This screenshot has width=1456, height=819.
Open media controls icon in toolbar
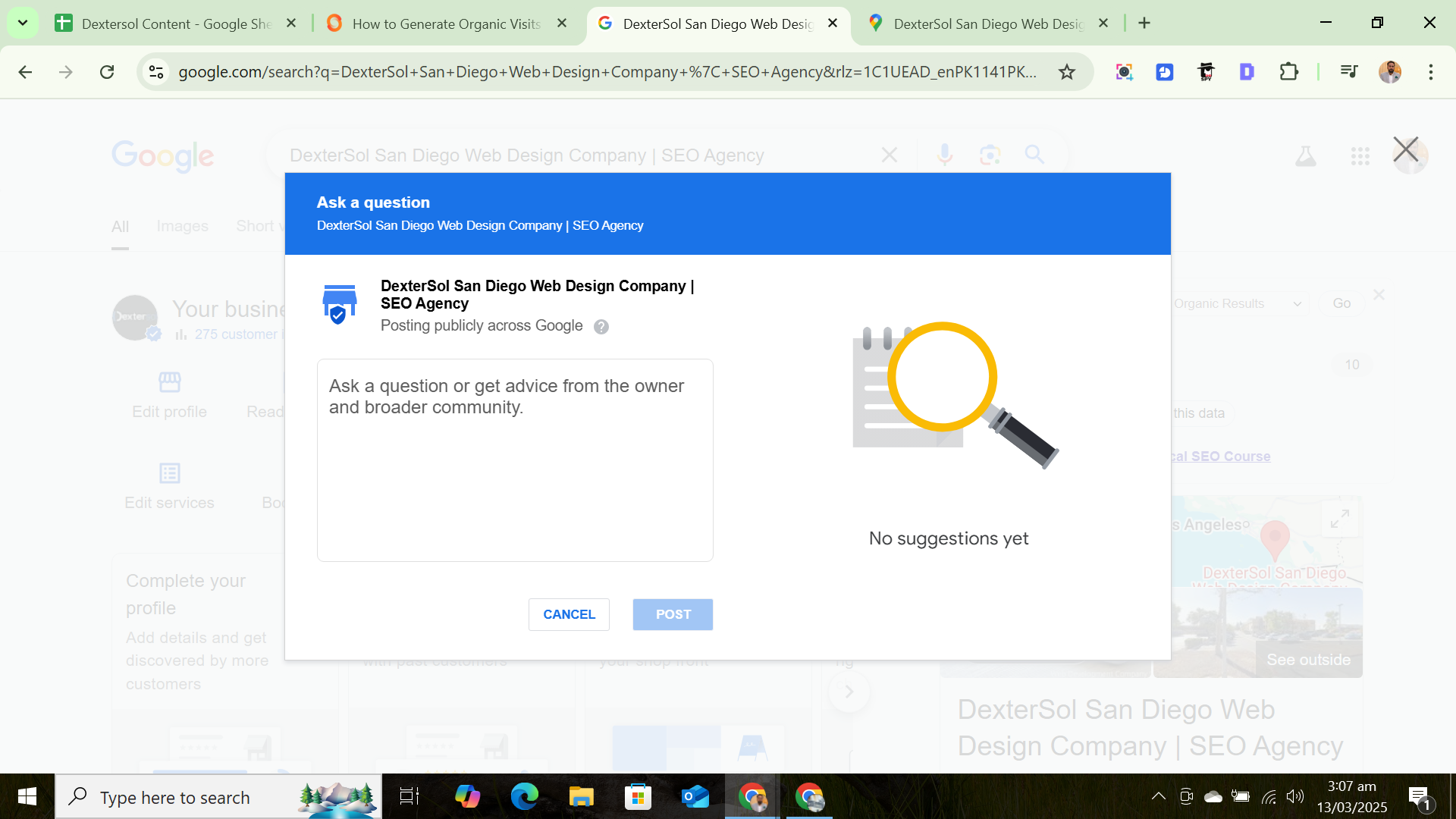pos(1348,72)
